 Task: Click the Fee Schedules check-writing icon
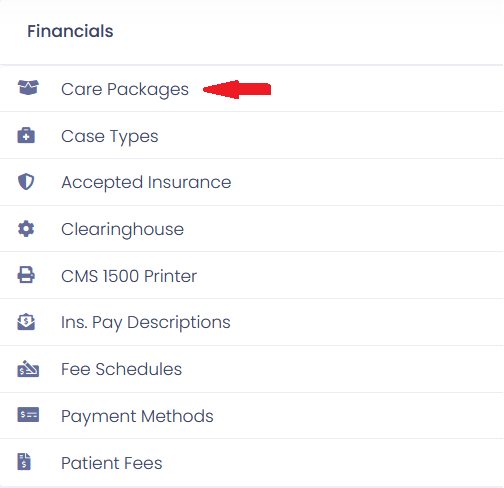[28, 369]
